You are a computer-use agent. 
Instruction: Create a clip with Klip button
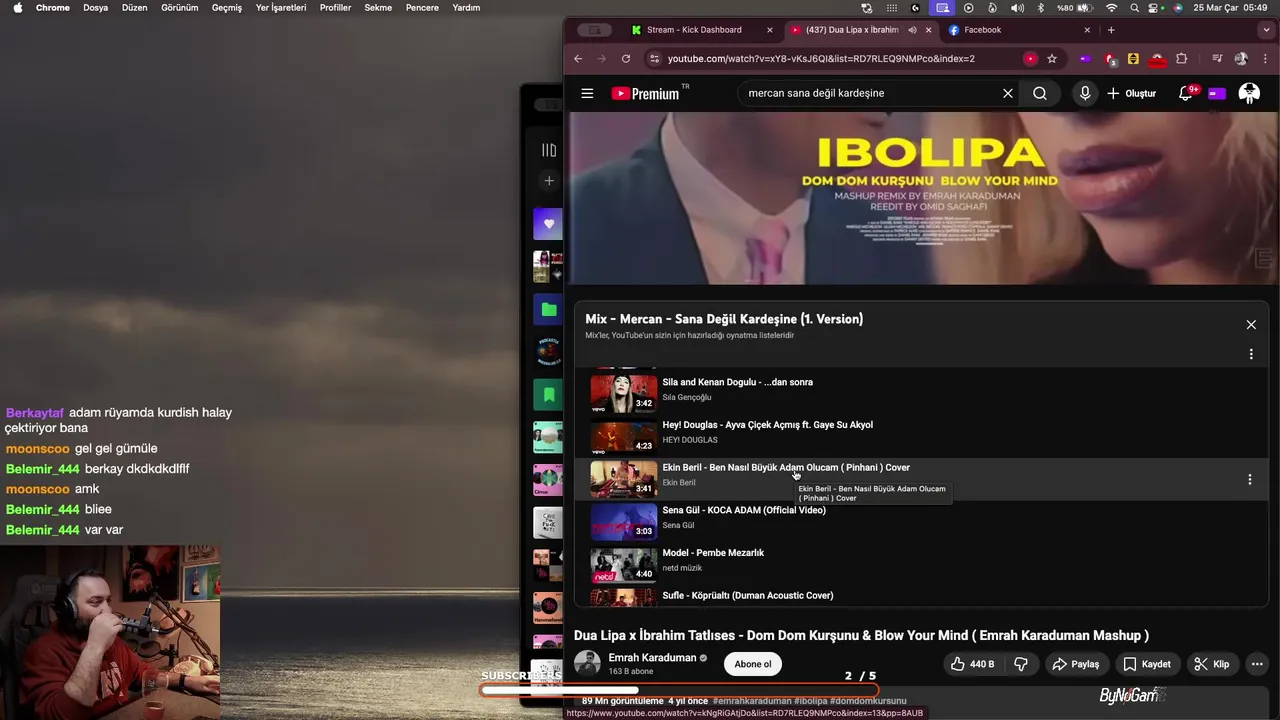coord(1211,664)
